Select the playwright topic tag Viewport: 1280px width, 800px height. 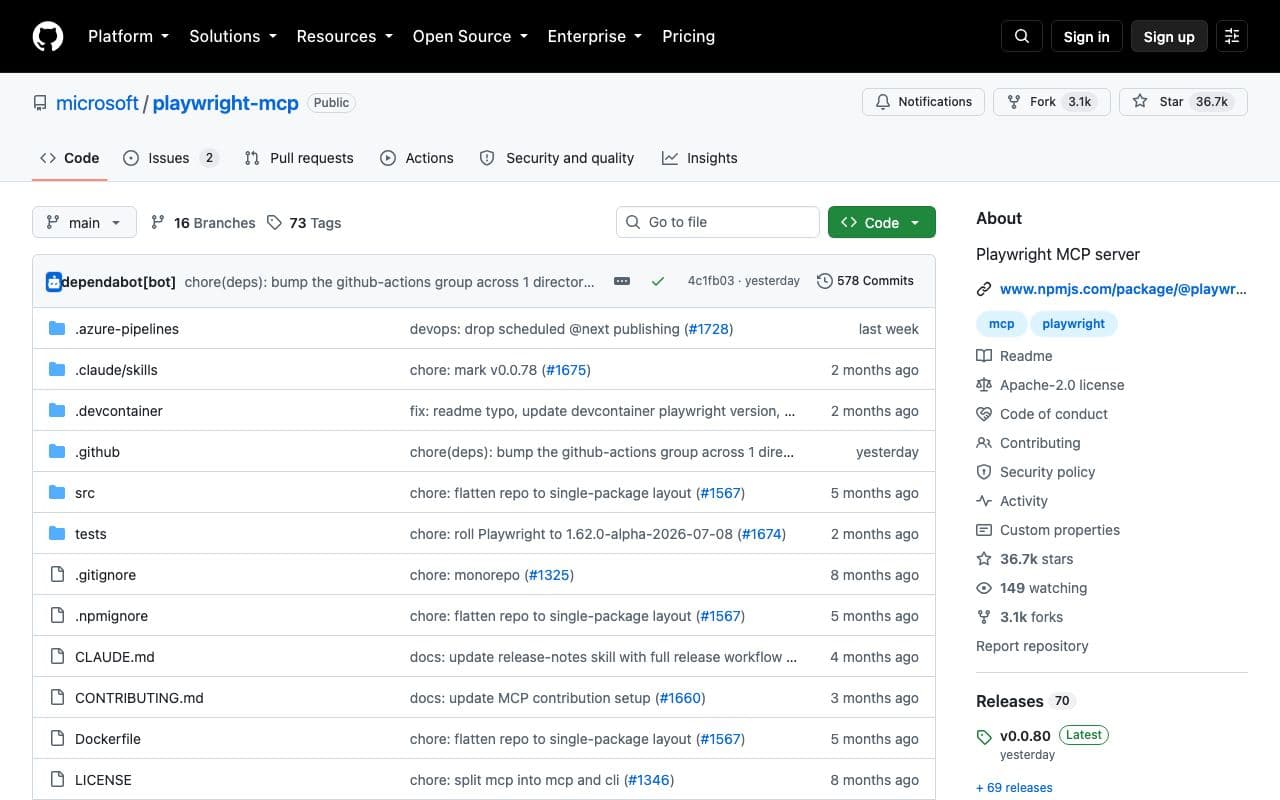point(1074,324)
